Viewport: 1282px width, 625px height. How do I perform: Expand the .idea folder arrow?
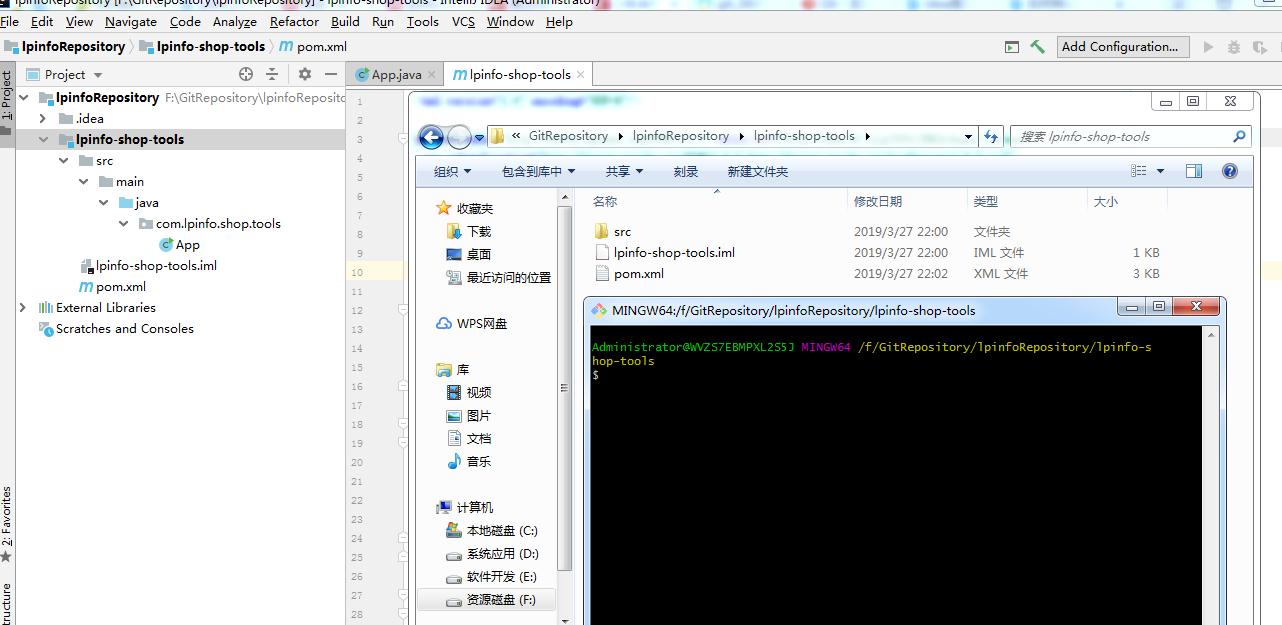point(42,118)
